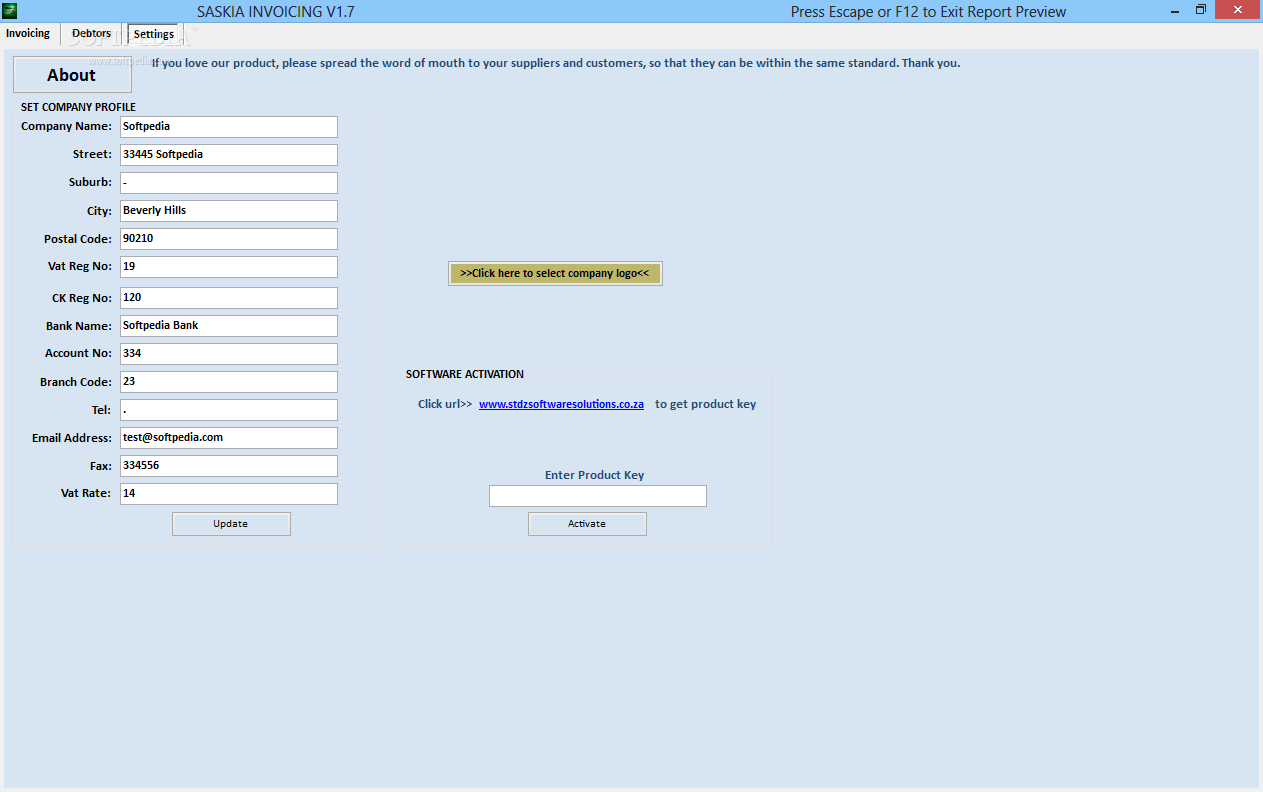Select the Postal Code field
1263x792 pixels.
[x=229, y=239]
